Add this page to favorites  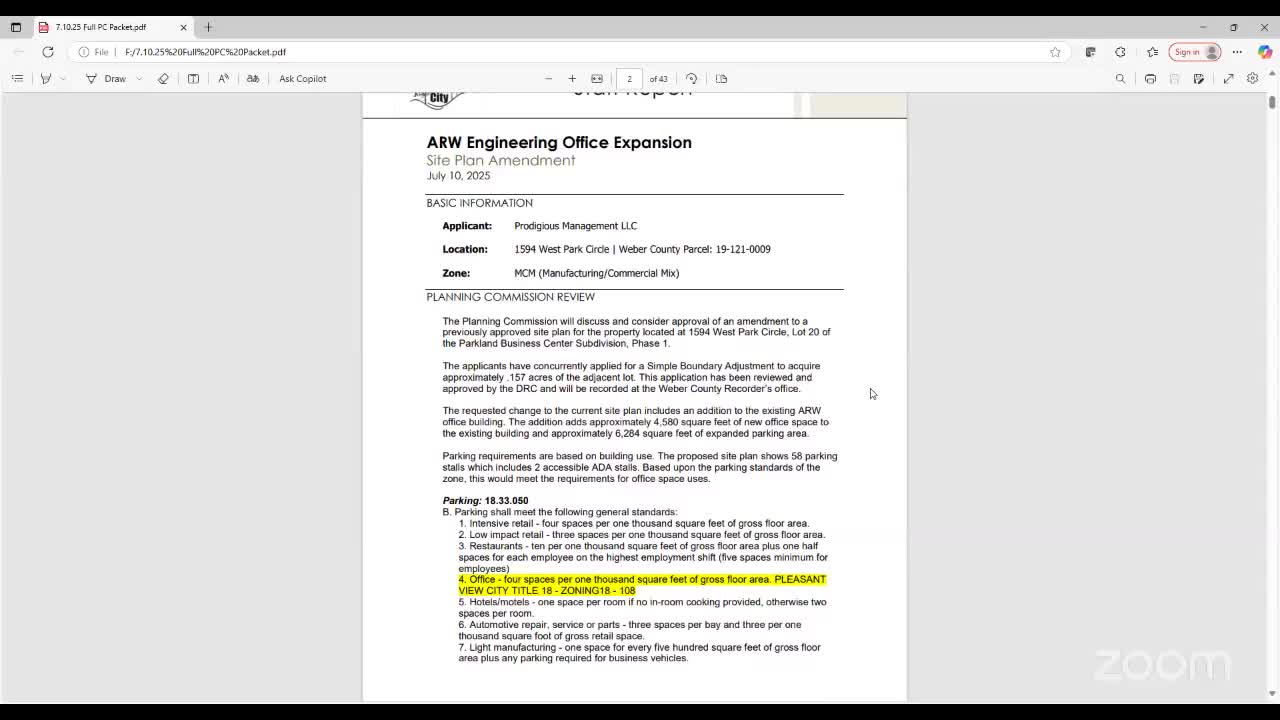click(x=1055, y=52)
